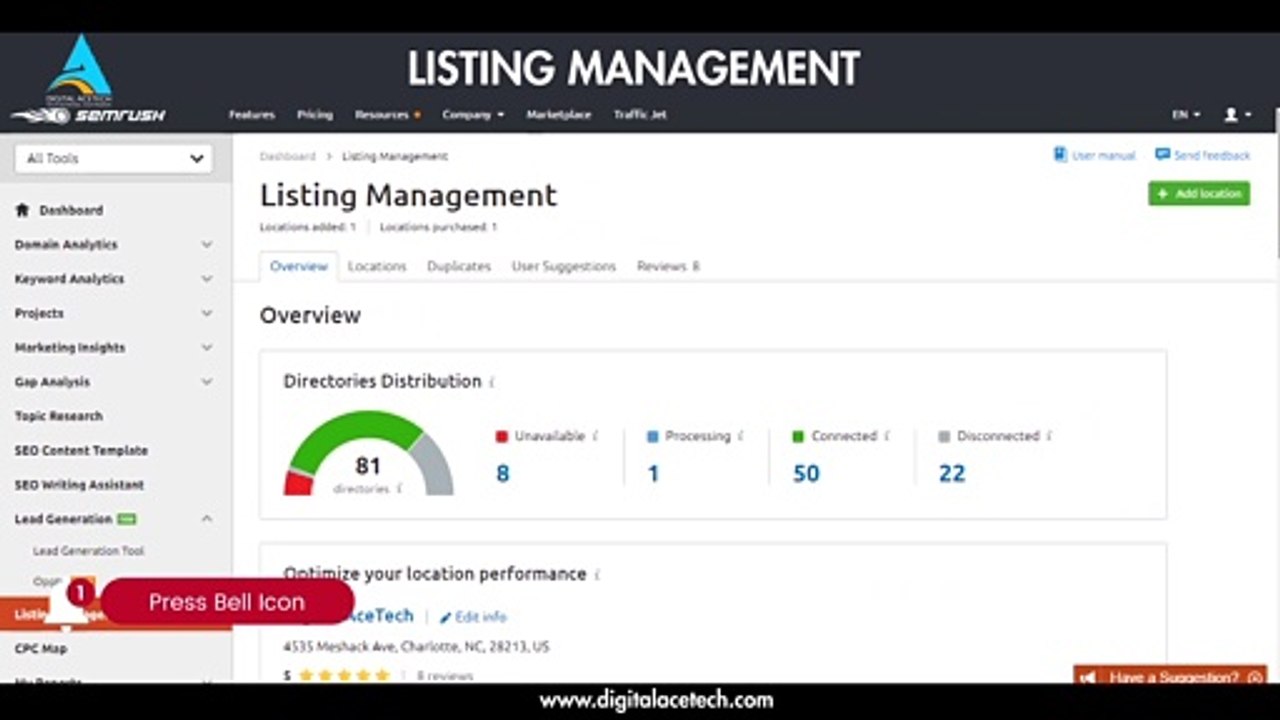Click Disconnected count 22

point(952,474)
